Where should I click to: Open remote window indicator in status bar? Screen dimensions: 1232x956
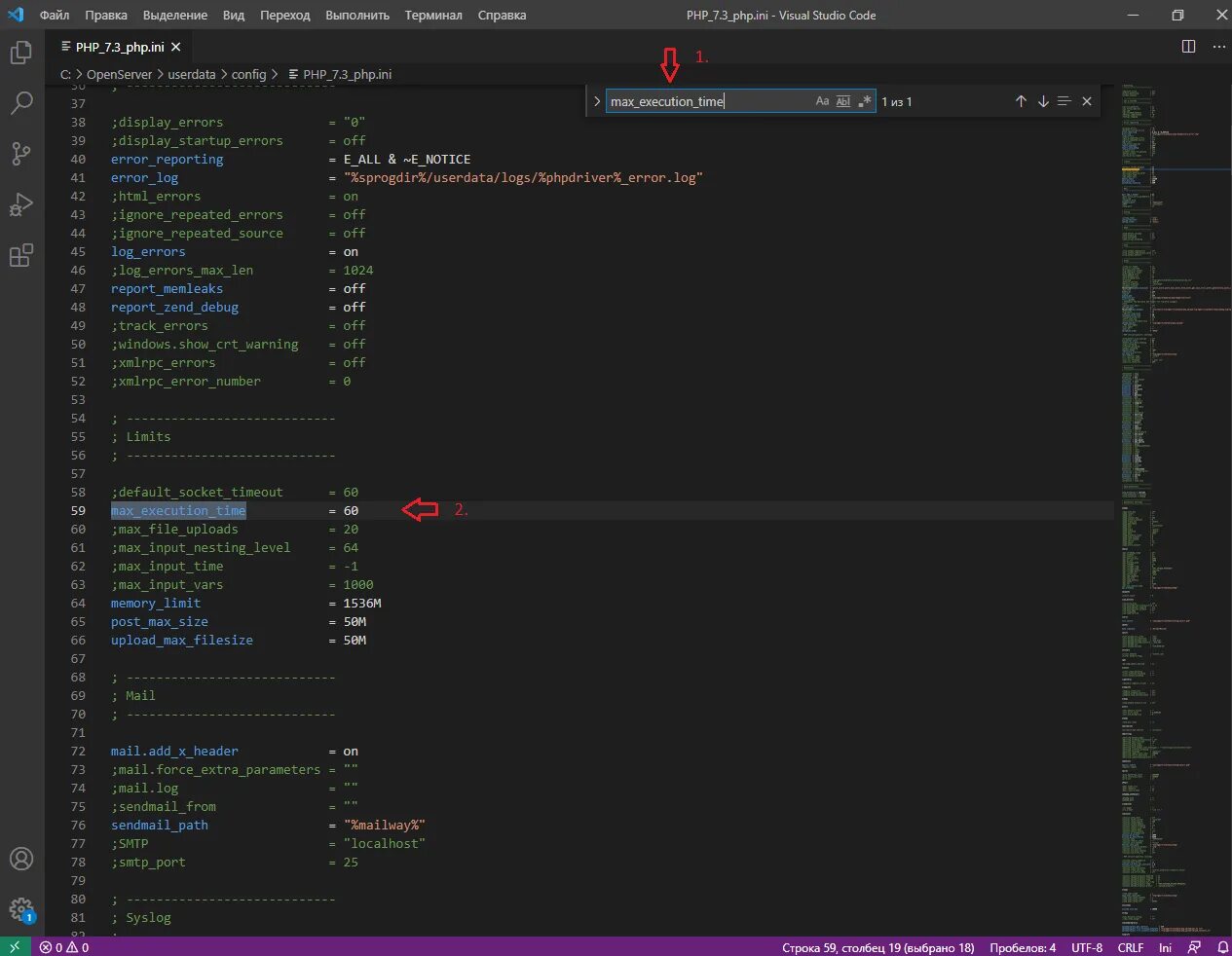coord(15,946)
